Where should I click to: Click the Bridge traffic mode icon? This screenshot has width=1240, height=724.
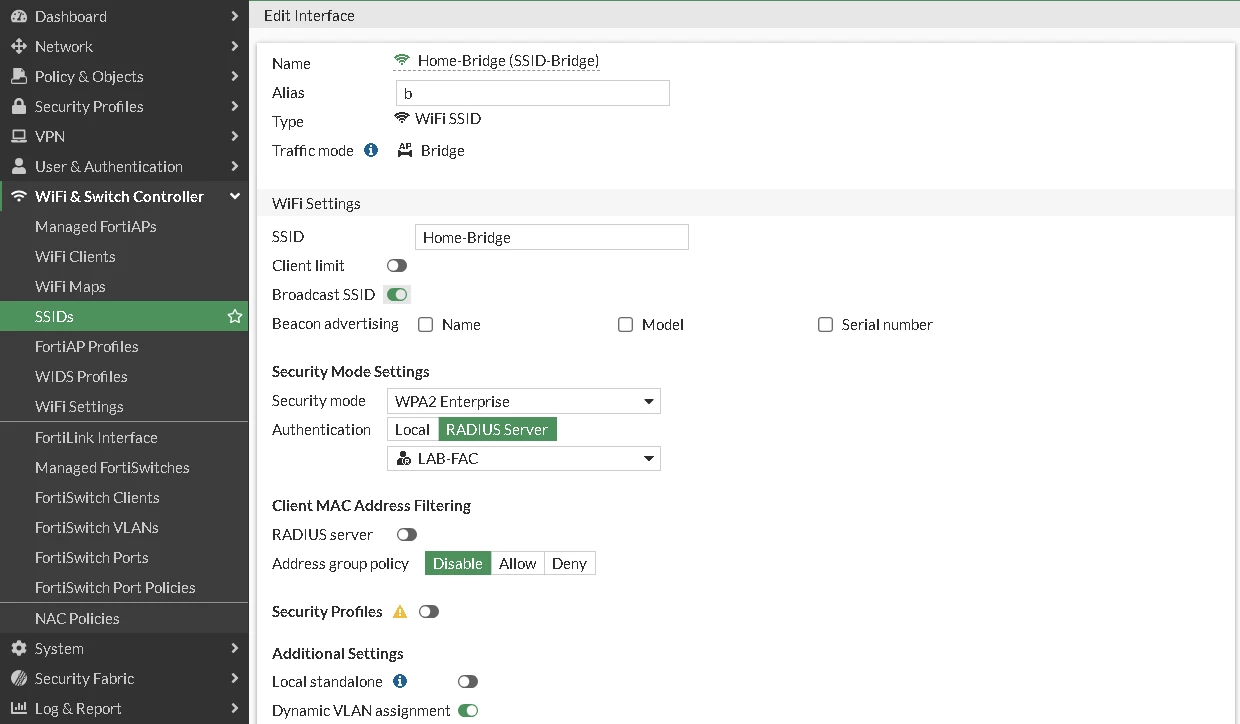405,150
